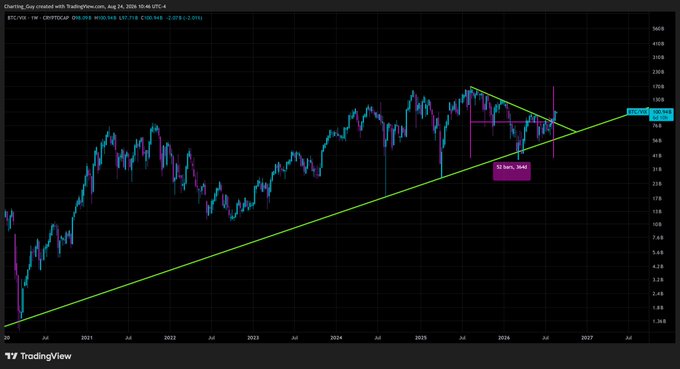Click the change value −2.07B (−2.01%)

[x=185, y=18]
